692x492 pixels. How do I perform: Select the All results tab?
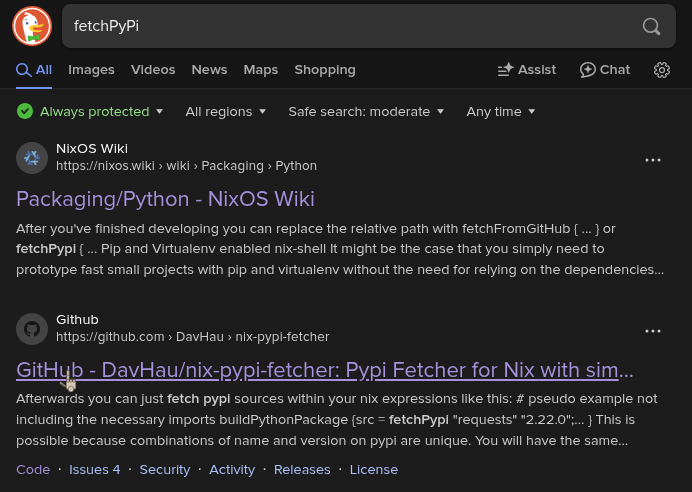[34, 70]
